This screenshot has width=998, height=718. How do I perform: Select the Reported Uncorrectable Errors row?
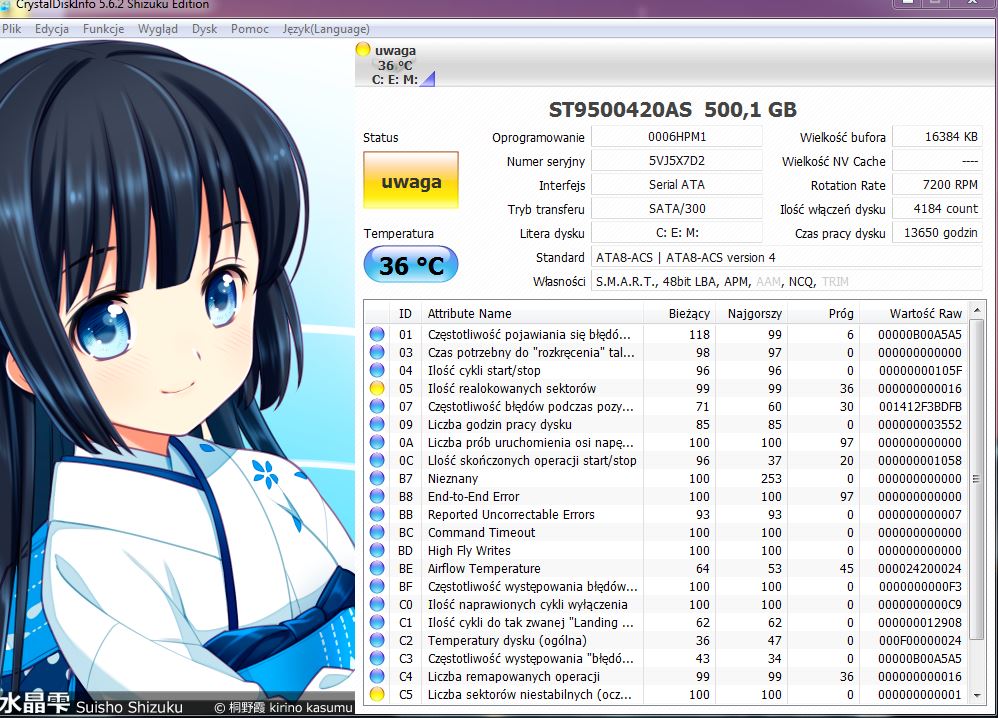coord(666,514)
